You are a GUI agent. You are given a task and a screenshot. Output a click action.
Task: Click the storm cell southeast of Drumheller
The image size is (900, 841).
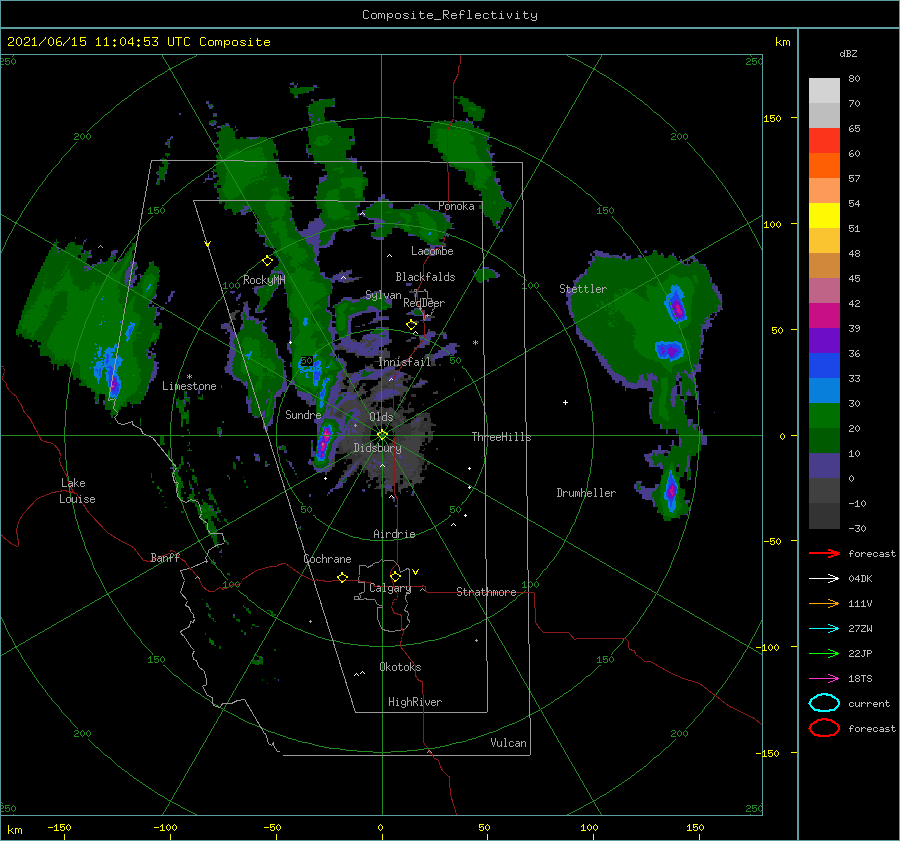coord(672,491)
